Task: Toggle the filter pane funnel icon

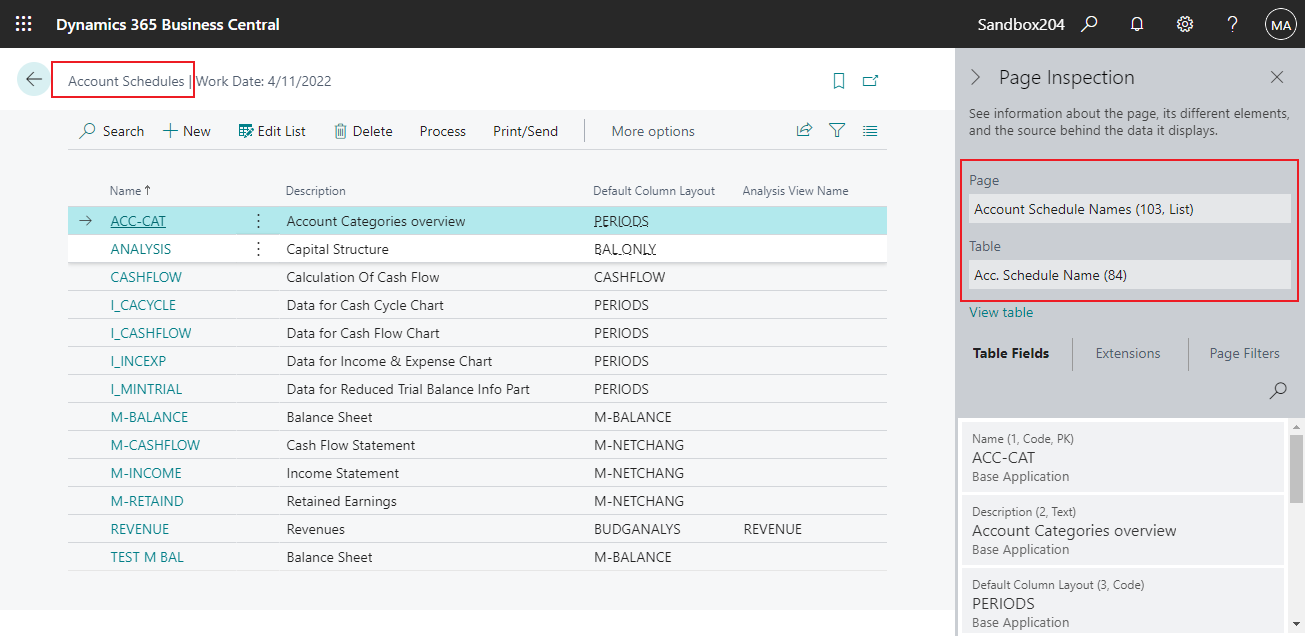Action: pos(837,130)
